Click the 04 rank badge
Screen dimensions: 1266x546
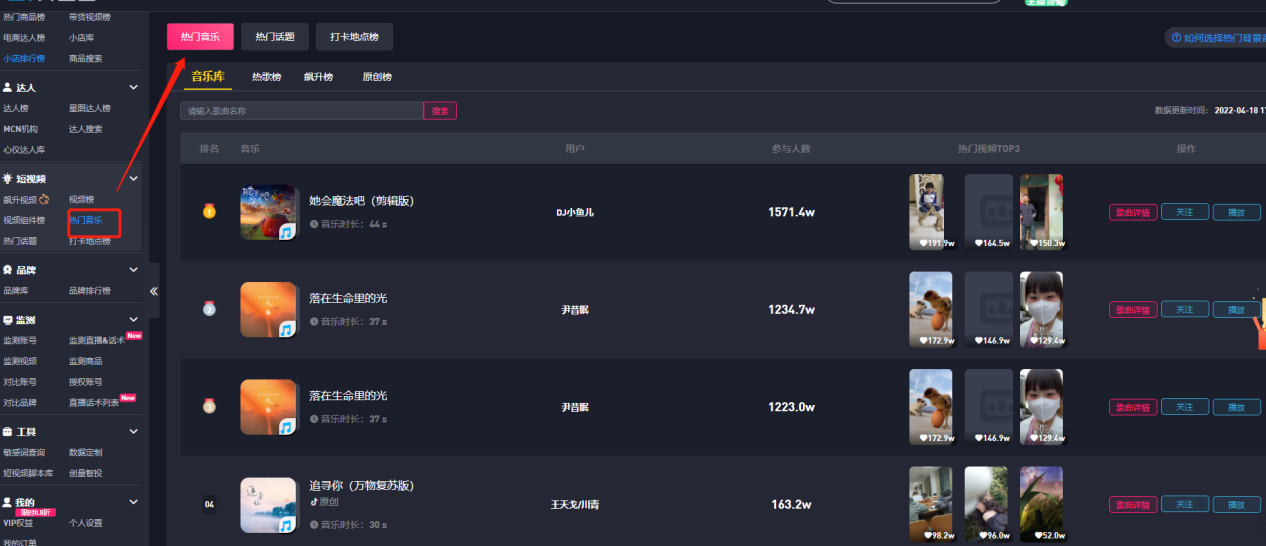(x=209, y=504)
